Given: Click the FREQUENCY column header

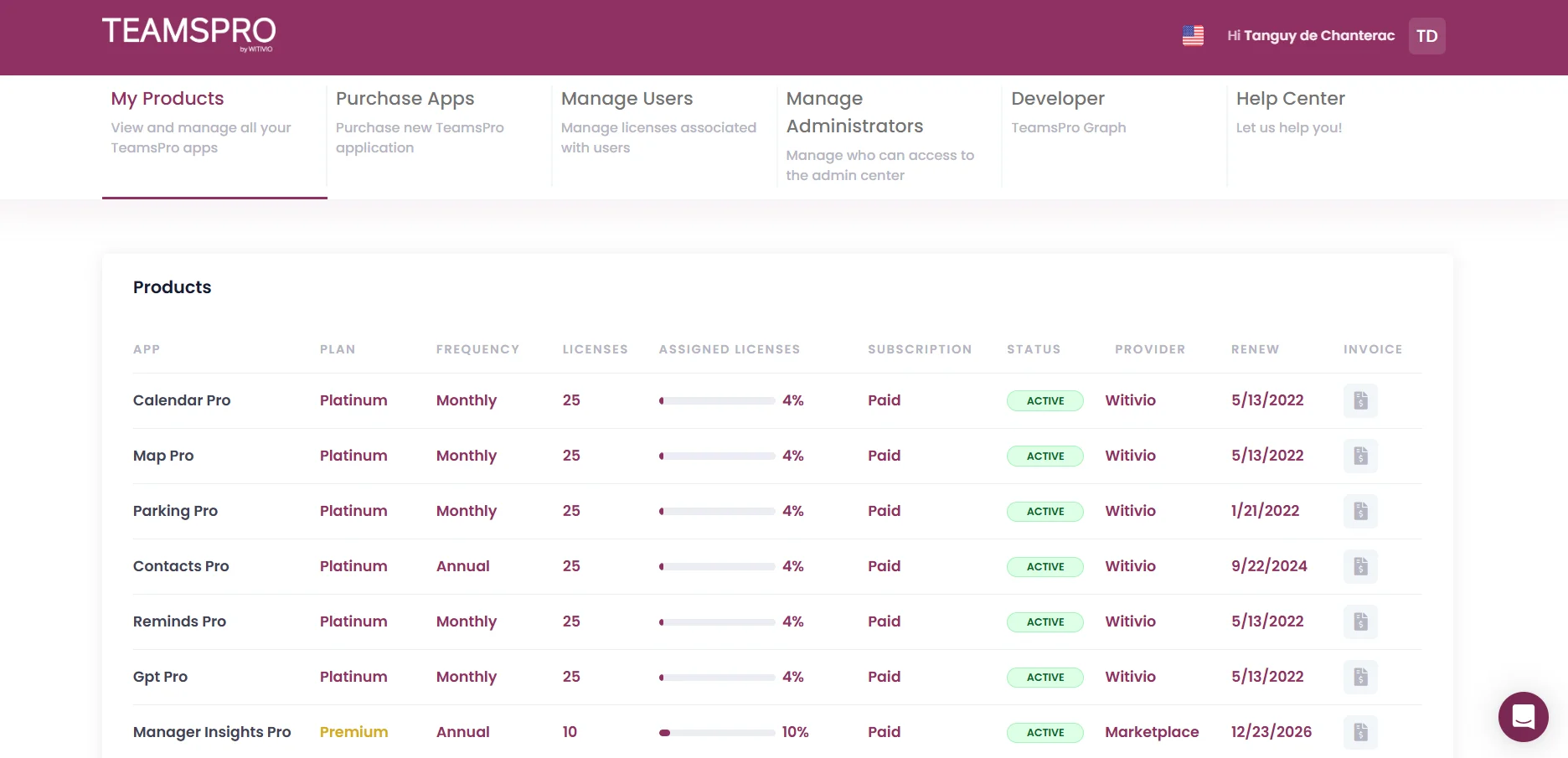Looking at the screenshot, I should 477,349.
